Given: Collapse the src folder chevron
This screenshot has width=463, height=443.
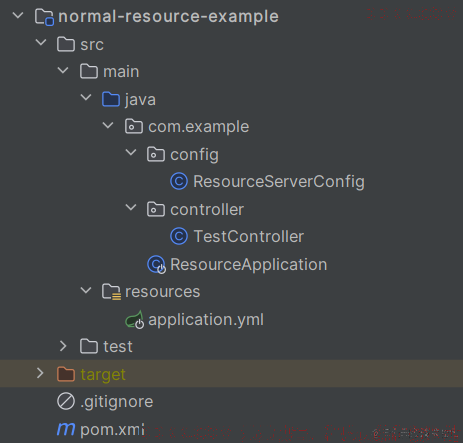Looking at the screenshot, I should (41, 43).
